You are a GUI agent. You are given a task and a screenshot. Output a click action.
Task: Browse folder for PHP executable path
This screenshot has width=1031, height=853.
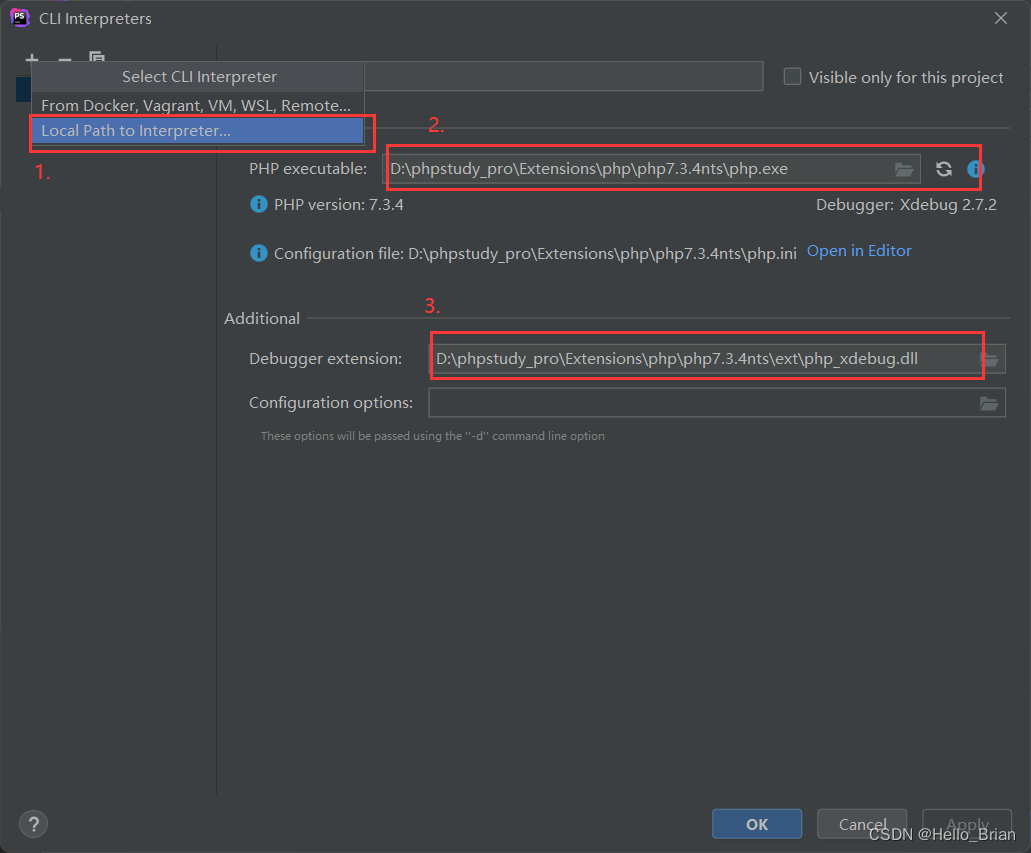click(x=904, y=169)
